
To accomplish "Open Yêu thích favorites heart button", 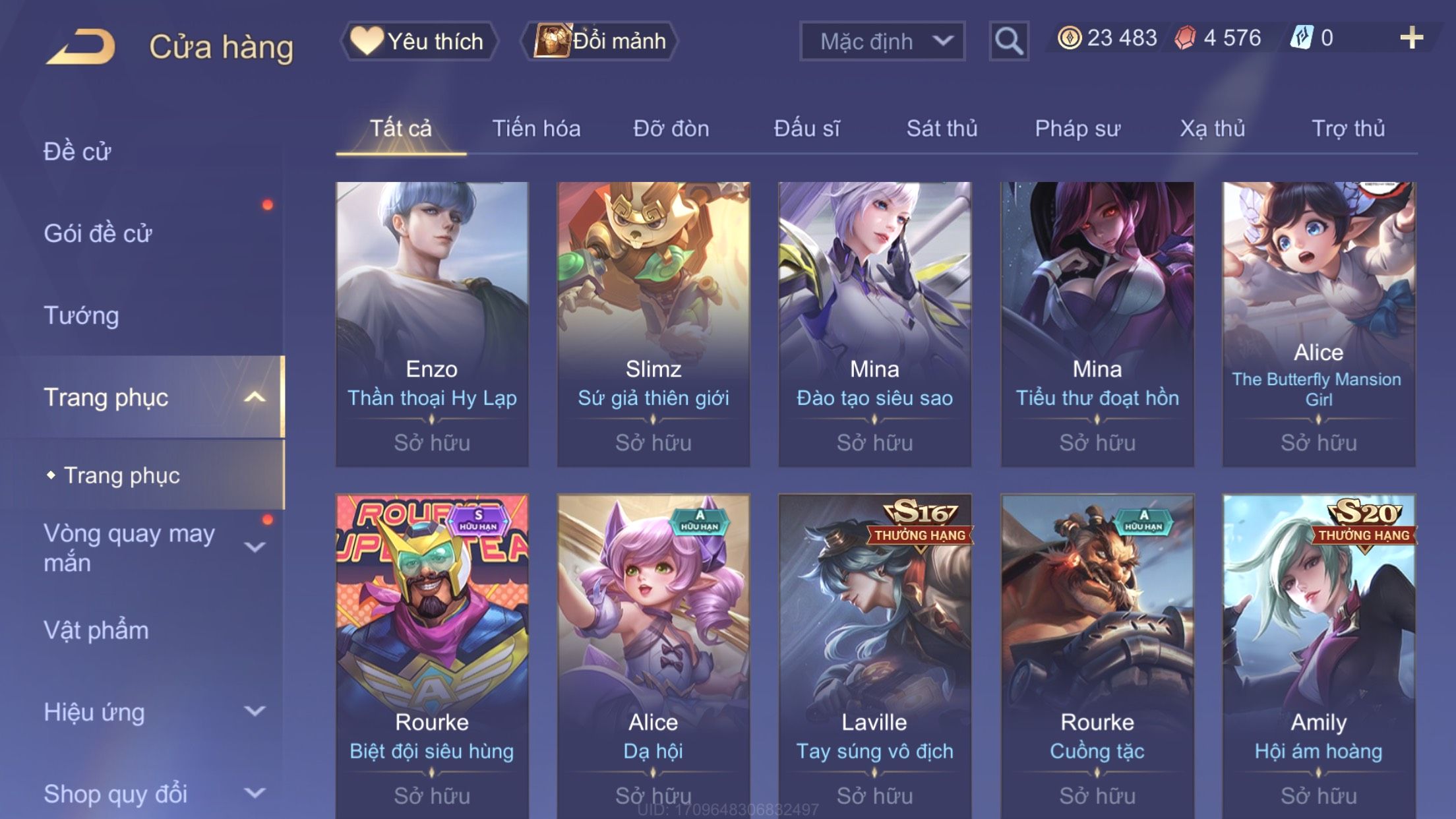I will [x=419, y=41].
